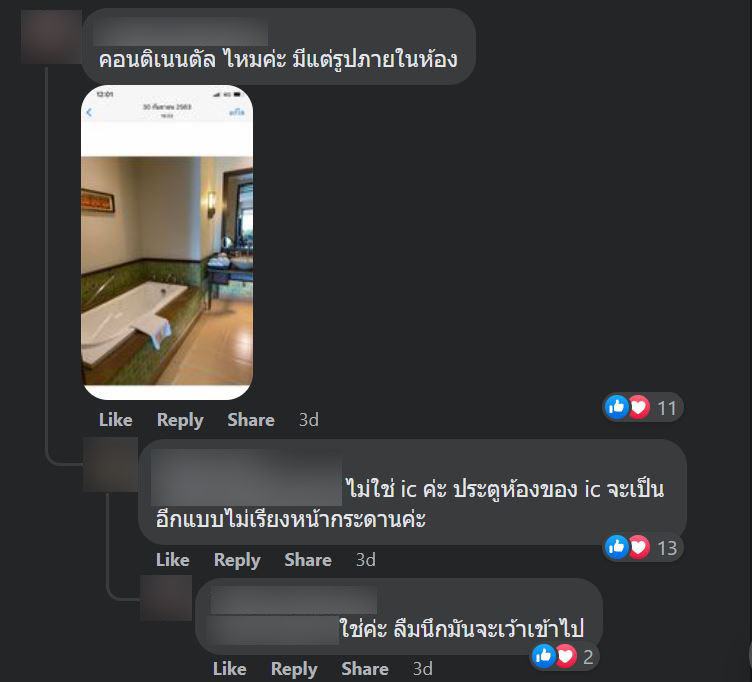Reply to the first comment with the photo
752x682 pixels.
180,420
